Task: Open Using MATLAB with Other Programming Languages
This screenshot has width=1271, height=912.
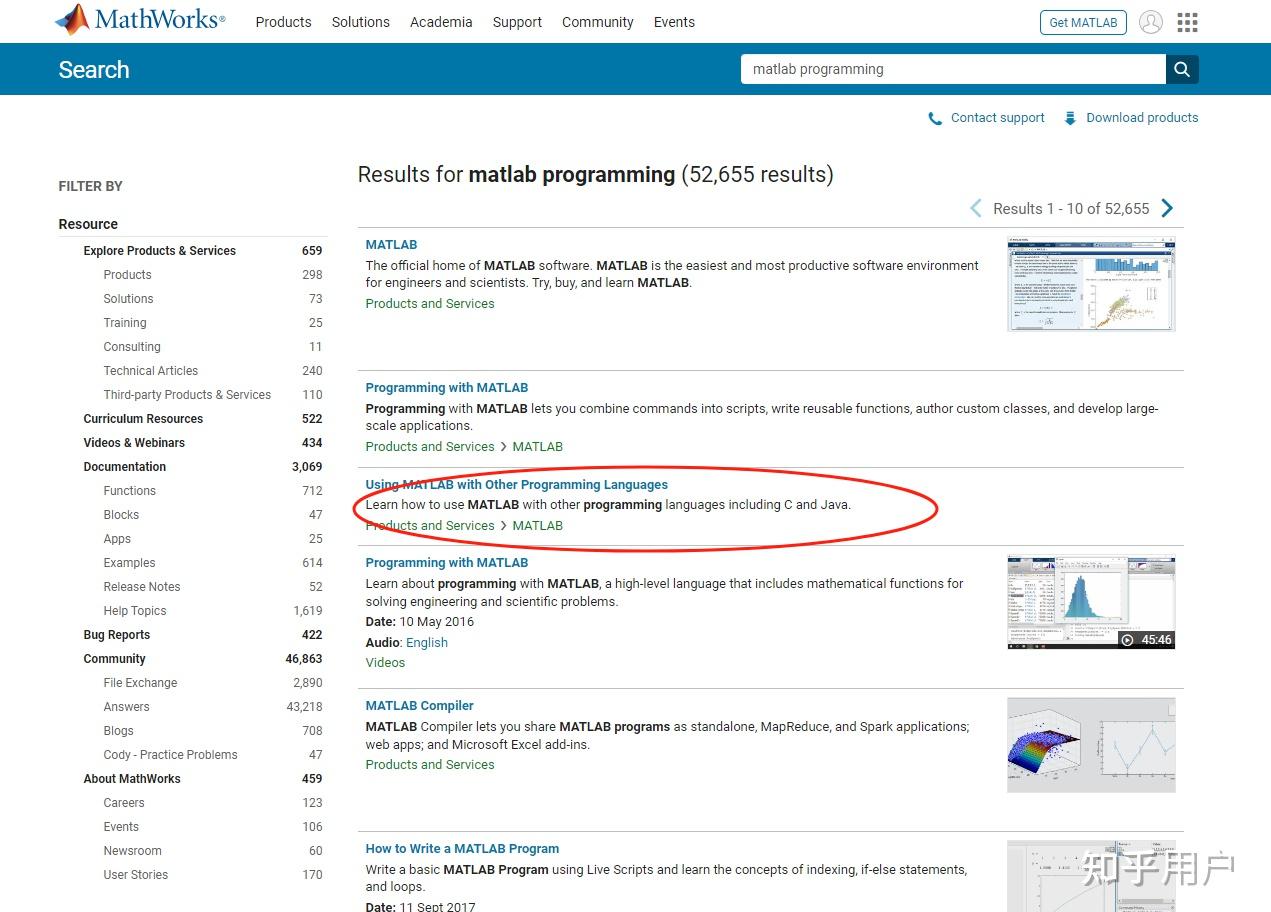Action: tap(516, 484)
